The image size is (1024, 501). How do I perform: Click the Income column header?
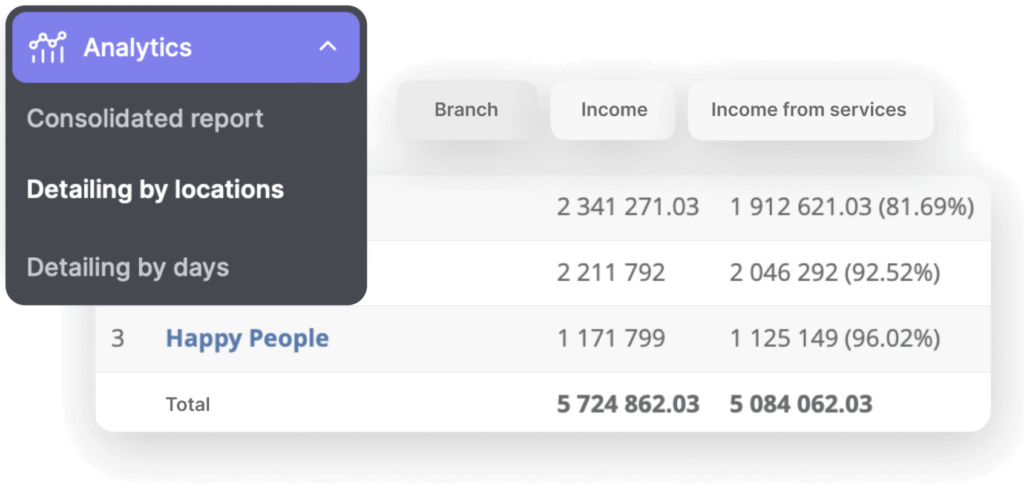click(614, 110)
